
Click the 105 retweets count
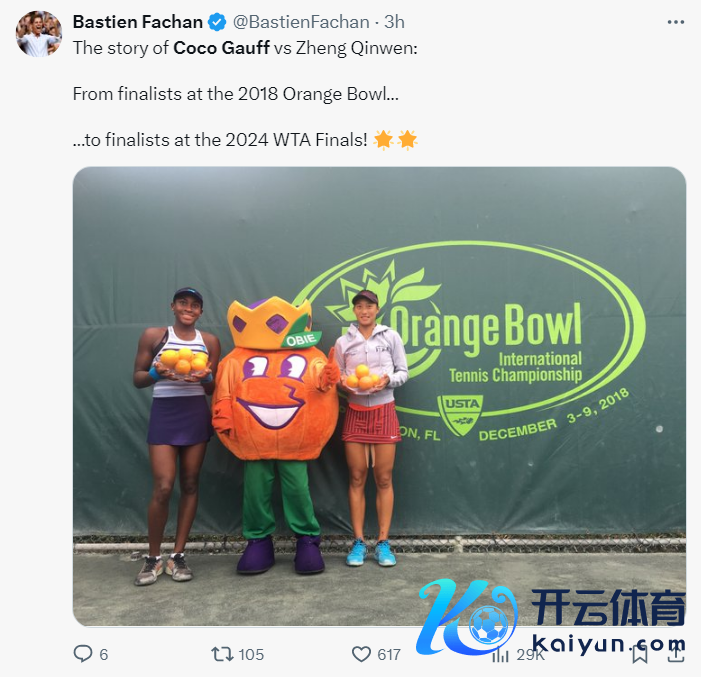(251, 655)
